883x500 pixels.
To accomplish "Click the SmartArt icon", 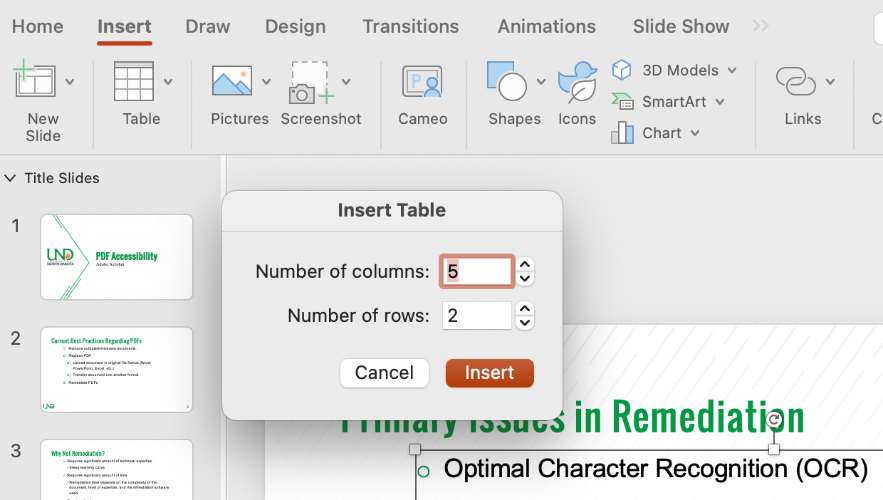I will pos(622,101).
